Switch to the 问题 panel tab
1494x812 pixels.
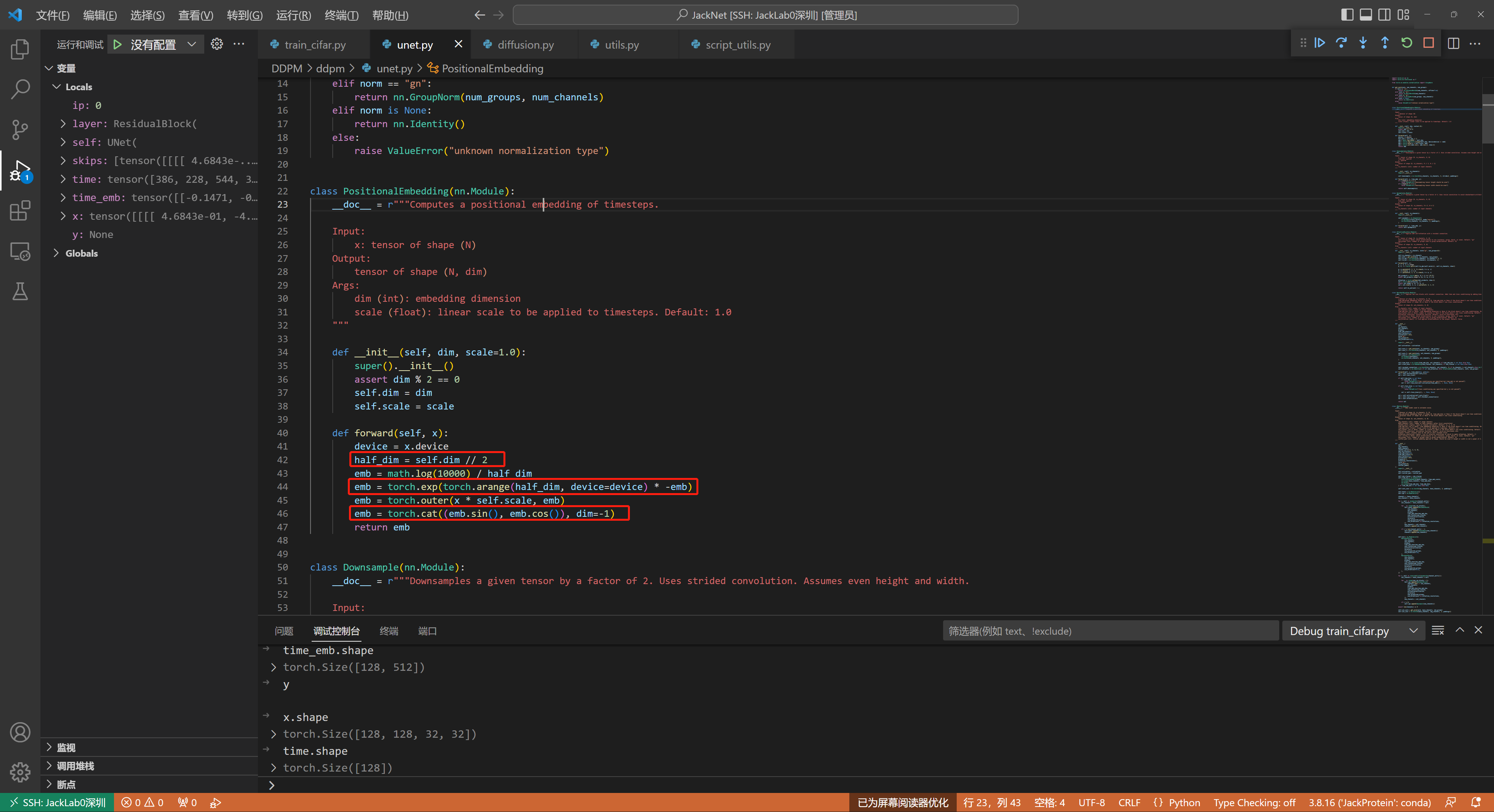(x=284, y=631)
